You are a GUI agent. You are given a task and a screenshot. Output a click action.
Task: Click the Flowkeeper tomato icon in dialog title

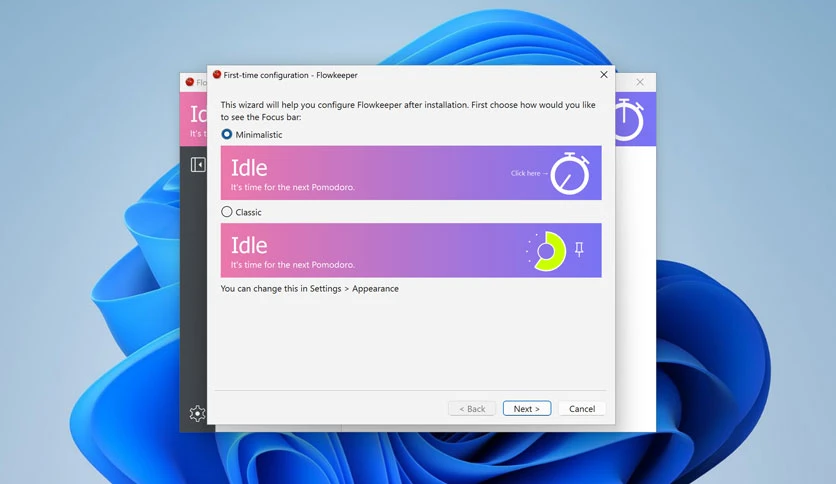click(x=216, y=75)
